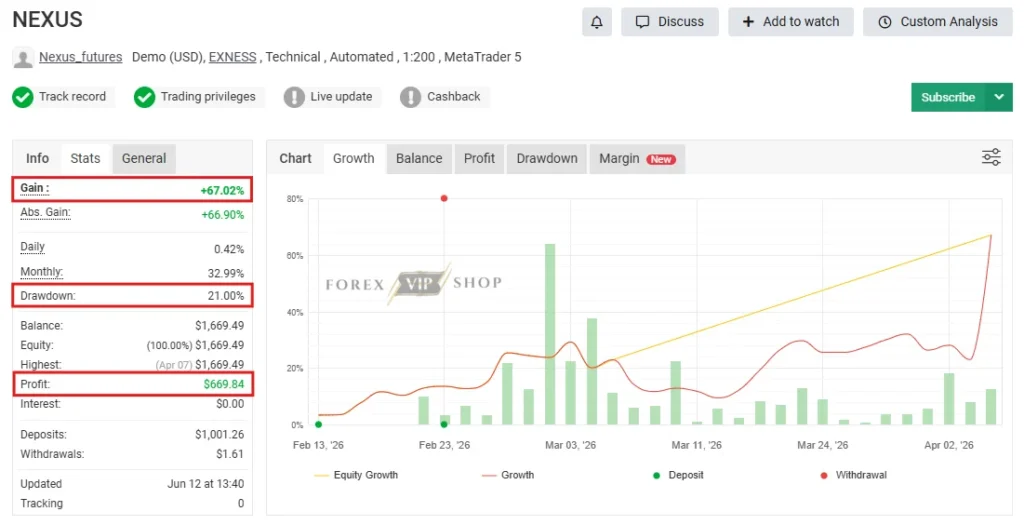Click the 0.42% daily value
1024x525 pixels.
(x=229, y=249)
